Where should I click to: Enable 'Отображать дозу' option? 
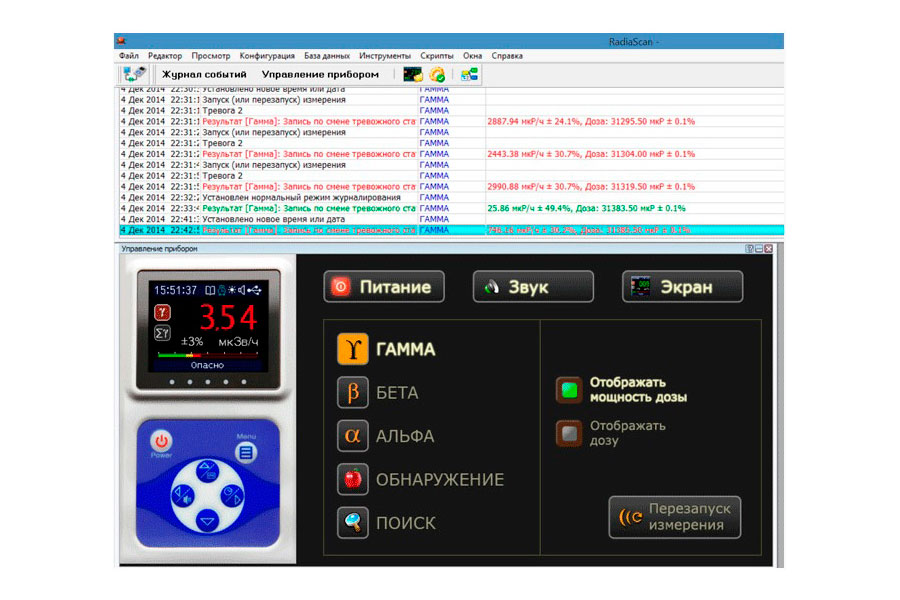click(569, 433)
